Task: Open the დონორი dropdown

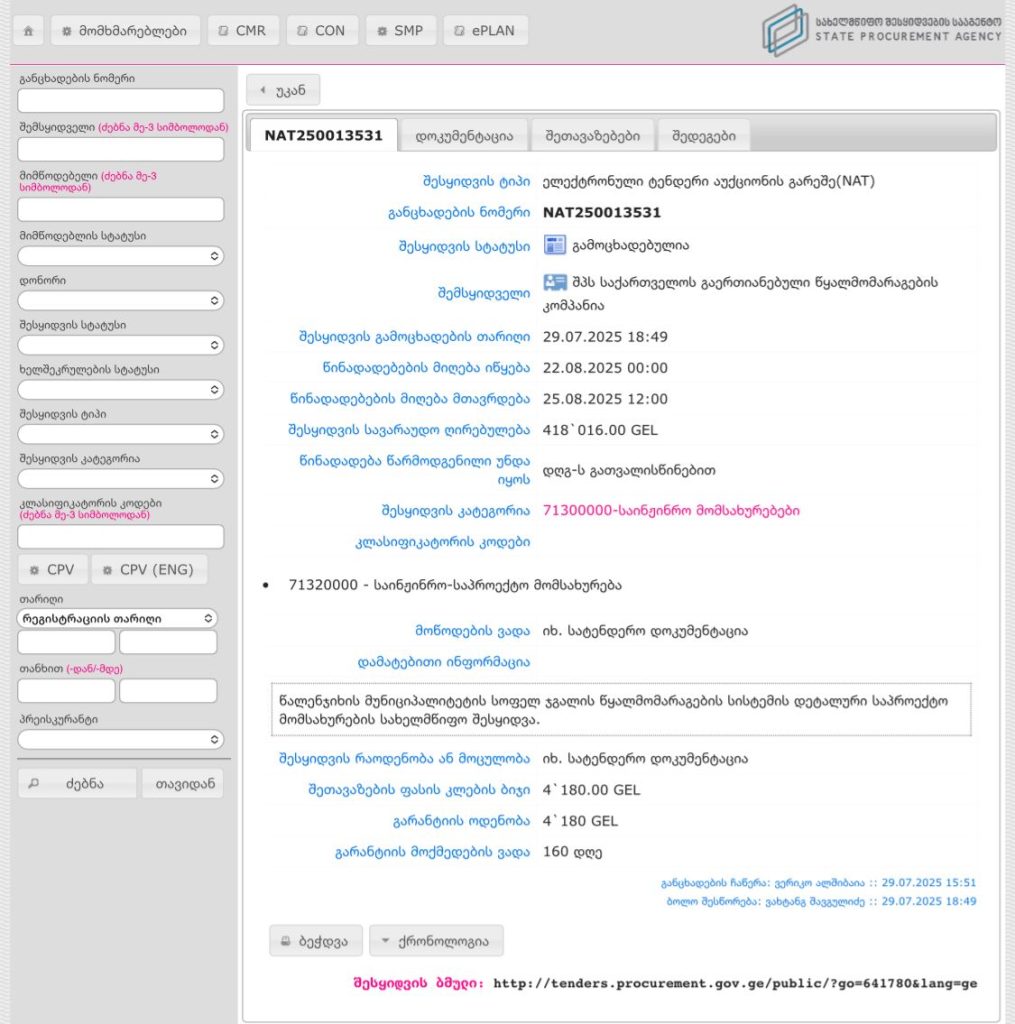Action: 120,301
